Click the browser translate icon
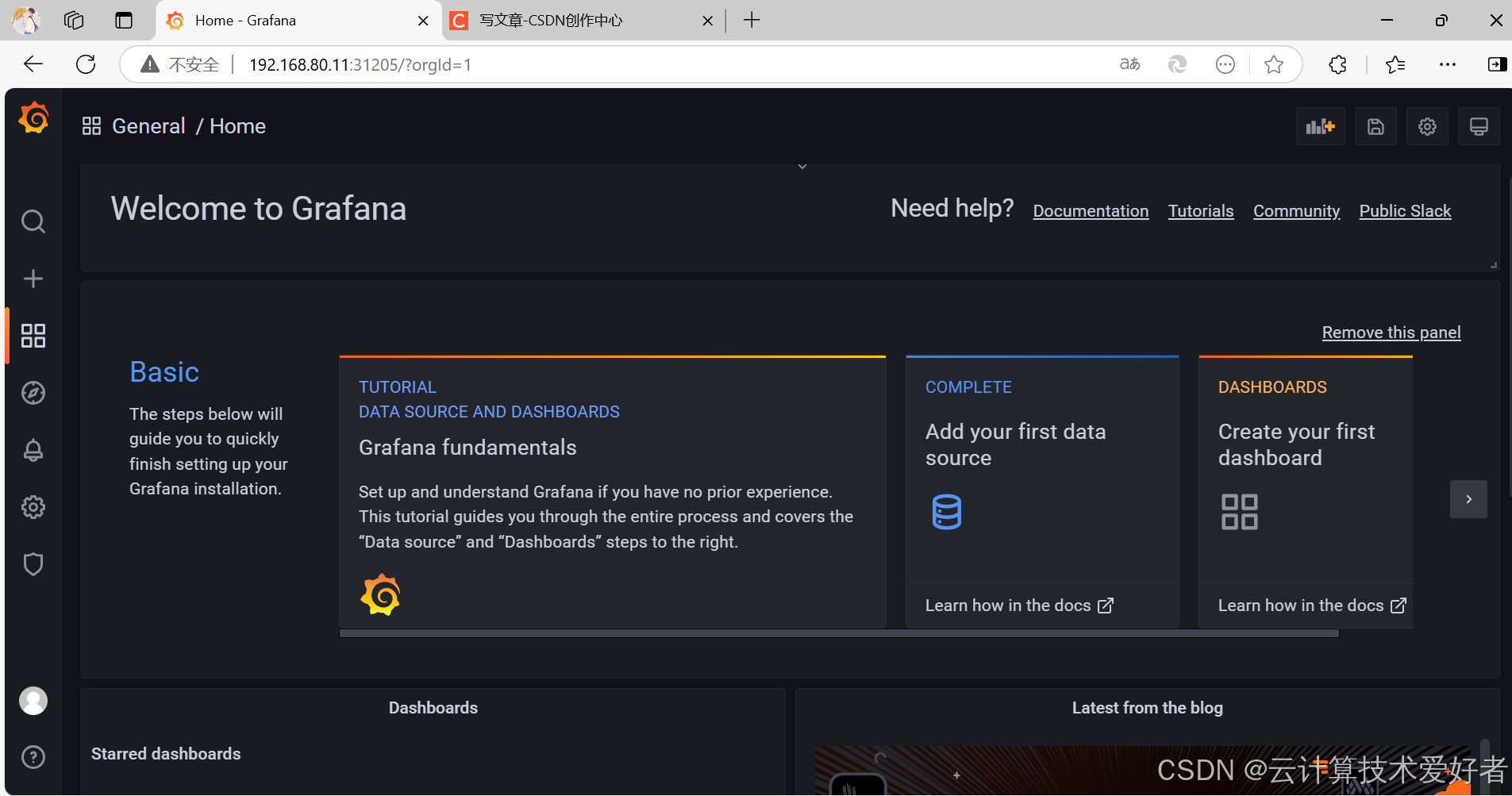This screenshot has height=796, width=1512. click(1129, 64)
